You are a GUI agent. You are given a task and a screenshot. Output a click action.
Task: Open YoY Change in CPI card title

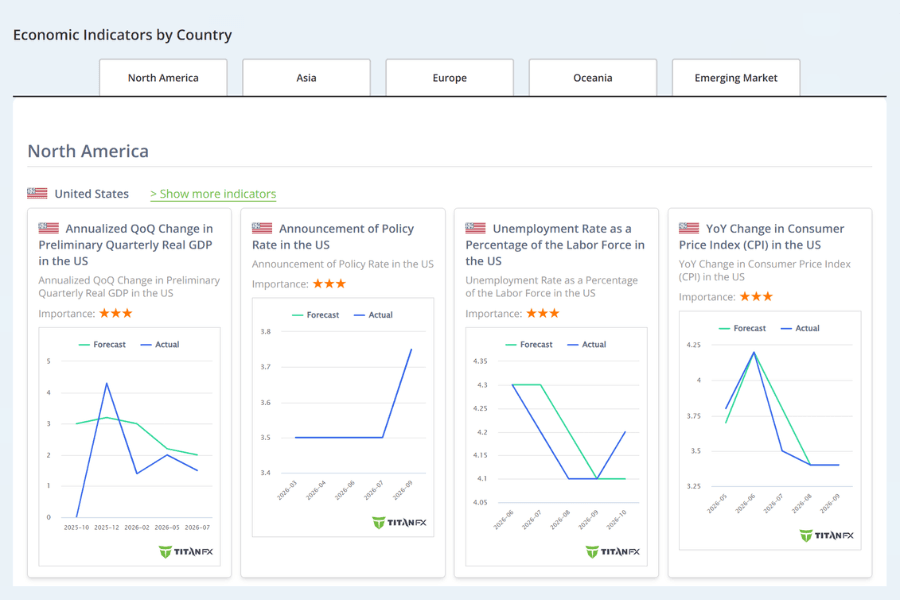[x=762, y=237]
